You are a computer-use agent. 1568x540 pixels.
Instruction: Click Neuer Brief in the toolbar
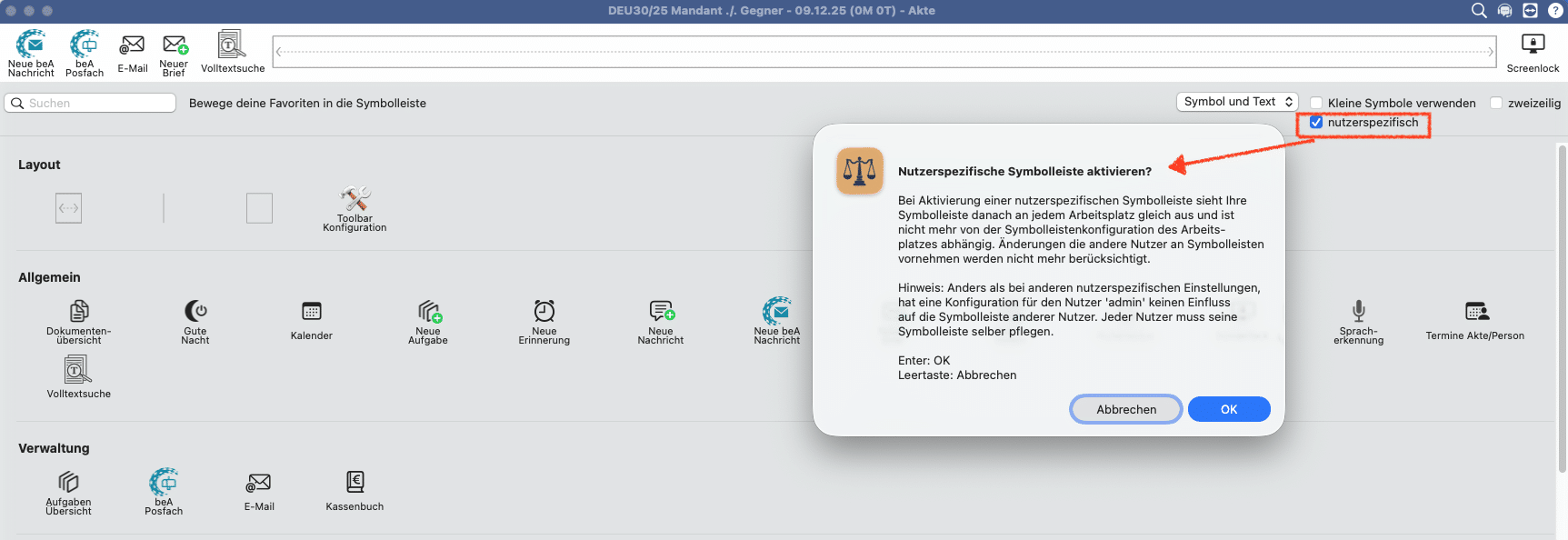tap(175, 45)
